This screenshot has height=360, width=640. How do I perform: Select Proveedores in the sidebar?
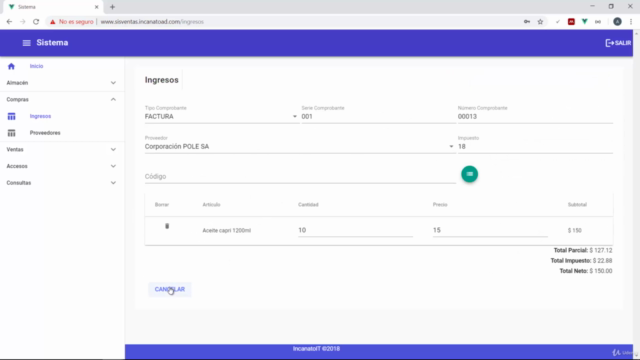45,133
